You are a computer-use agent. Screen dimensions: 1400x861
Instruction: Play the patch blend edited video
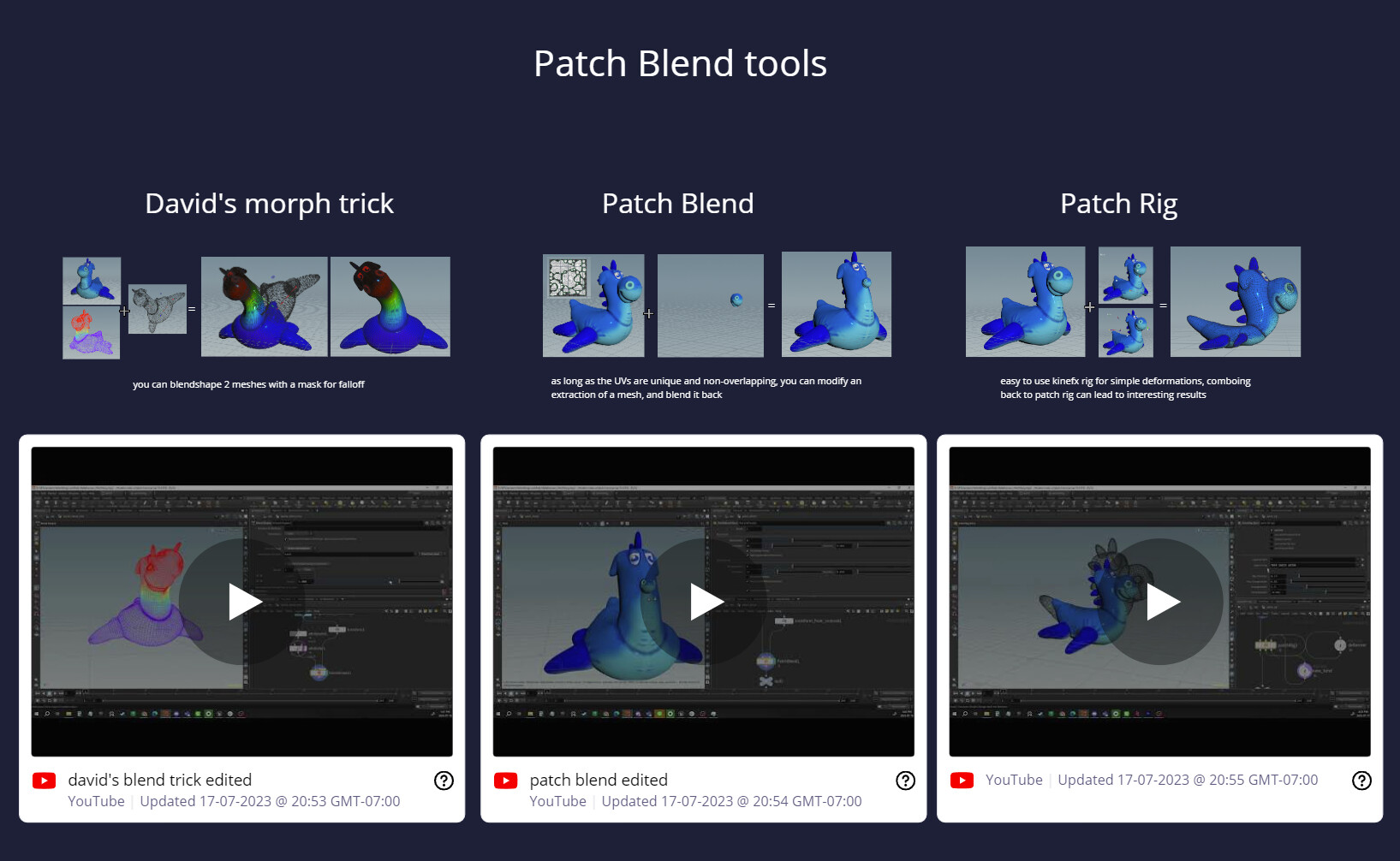pos(704,601)
